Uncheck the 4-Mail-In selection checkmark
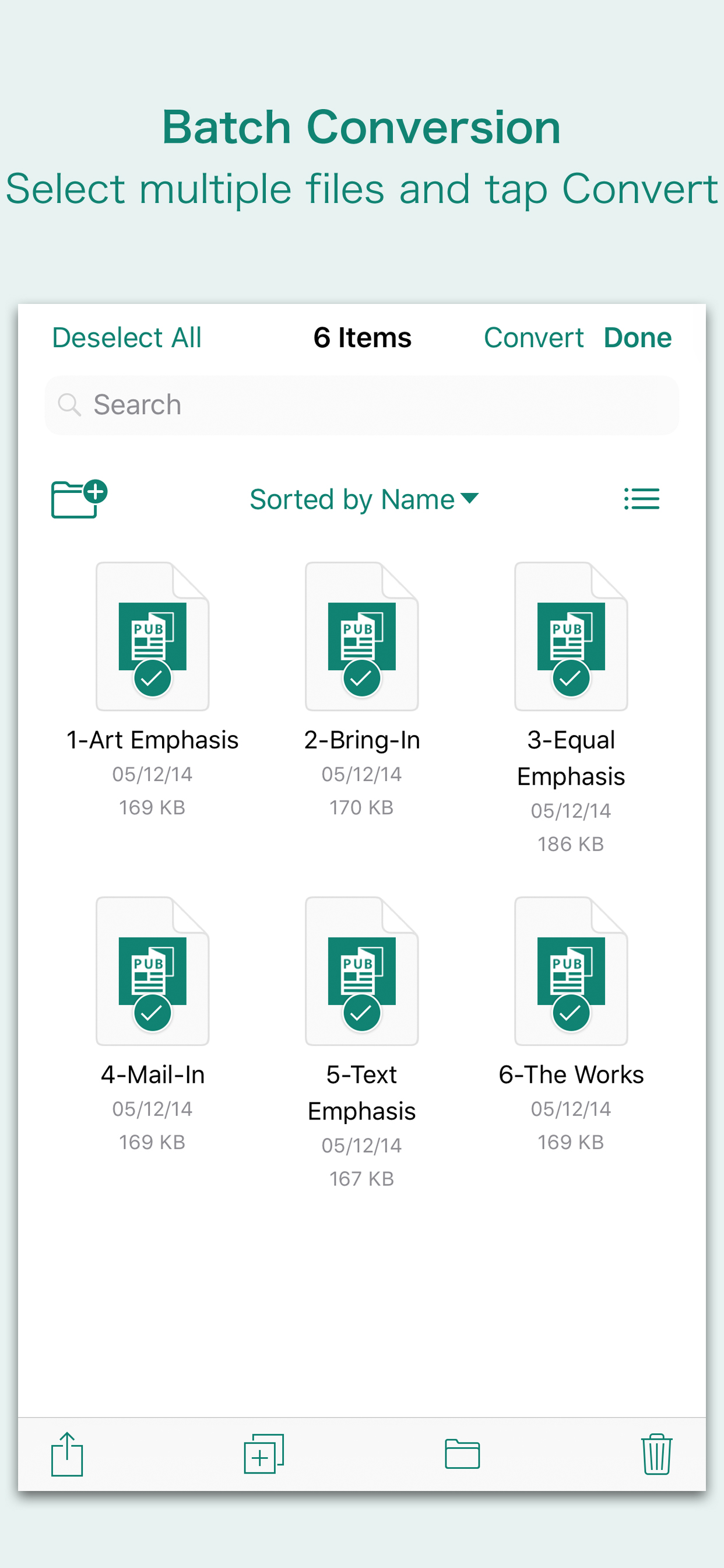 [152, 1013]
